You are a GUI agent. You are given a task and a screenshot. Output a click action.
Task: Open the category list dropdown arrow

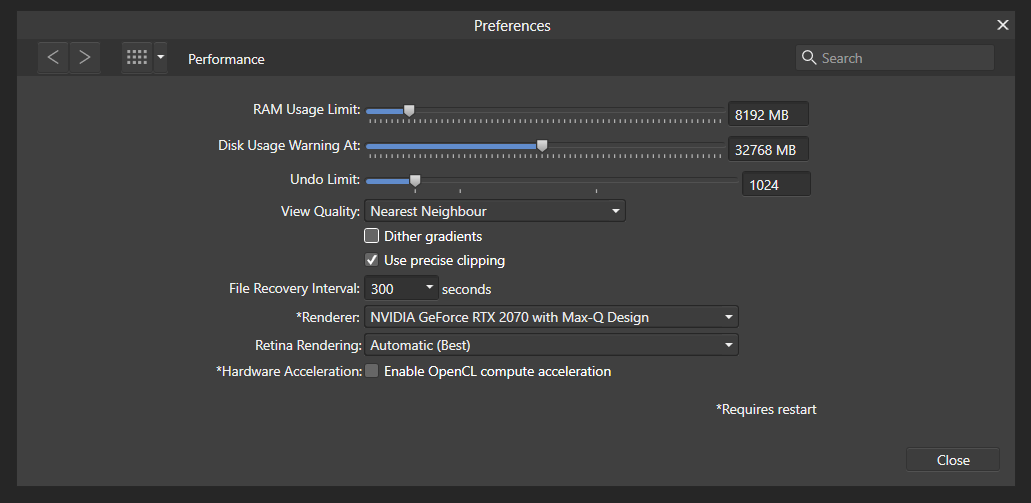click(x=160, y=58)
